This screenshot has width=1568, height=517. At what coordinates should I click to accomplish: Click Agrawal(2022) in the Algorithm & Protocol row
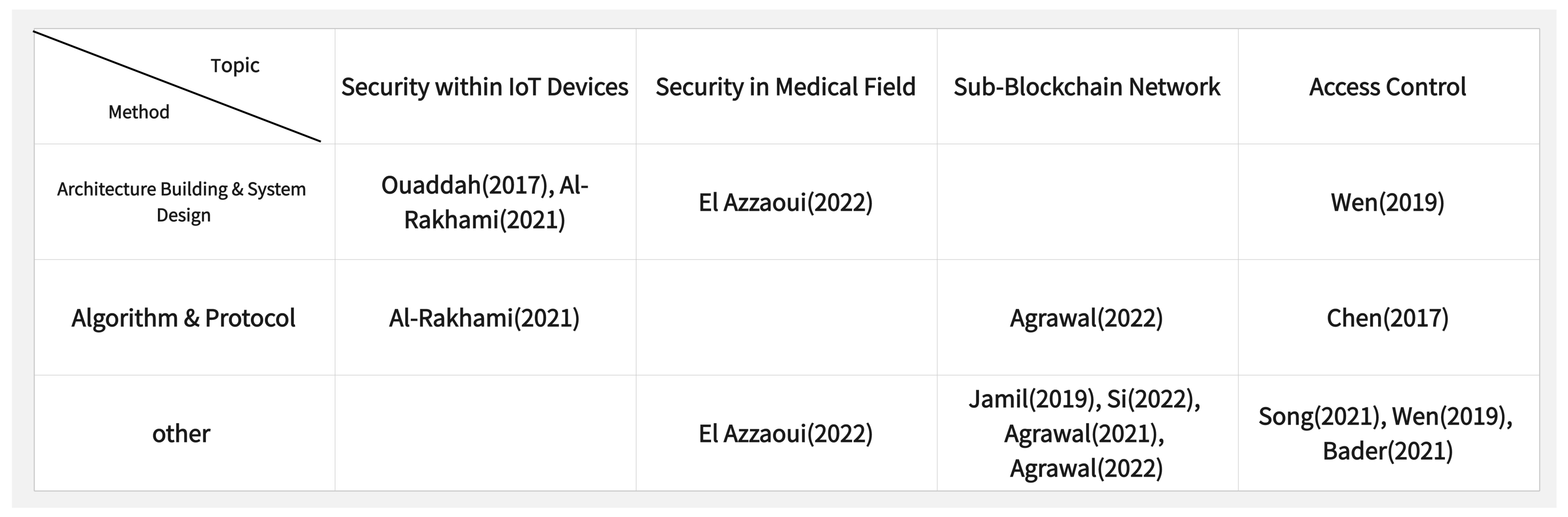(1087, 318)
